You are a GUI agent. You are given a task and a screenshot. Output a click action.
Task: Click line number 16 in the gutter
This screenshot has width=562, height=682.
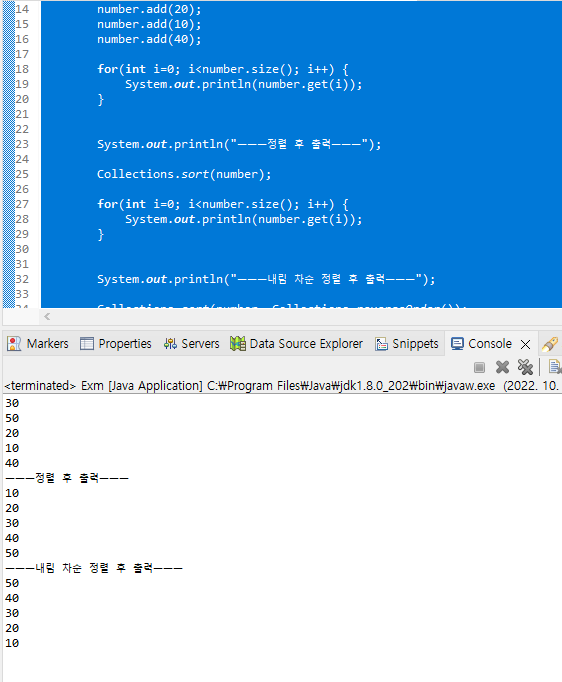(x=22, y=39)
